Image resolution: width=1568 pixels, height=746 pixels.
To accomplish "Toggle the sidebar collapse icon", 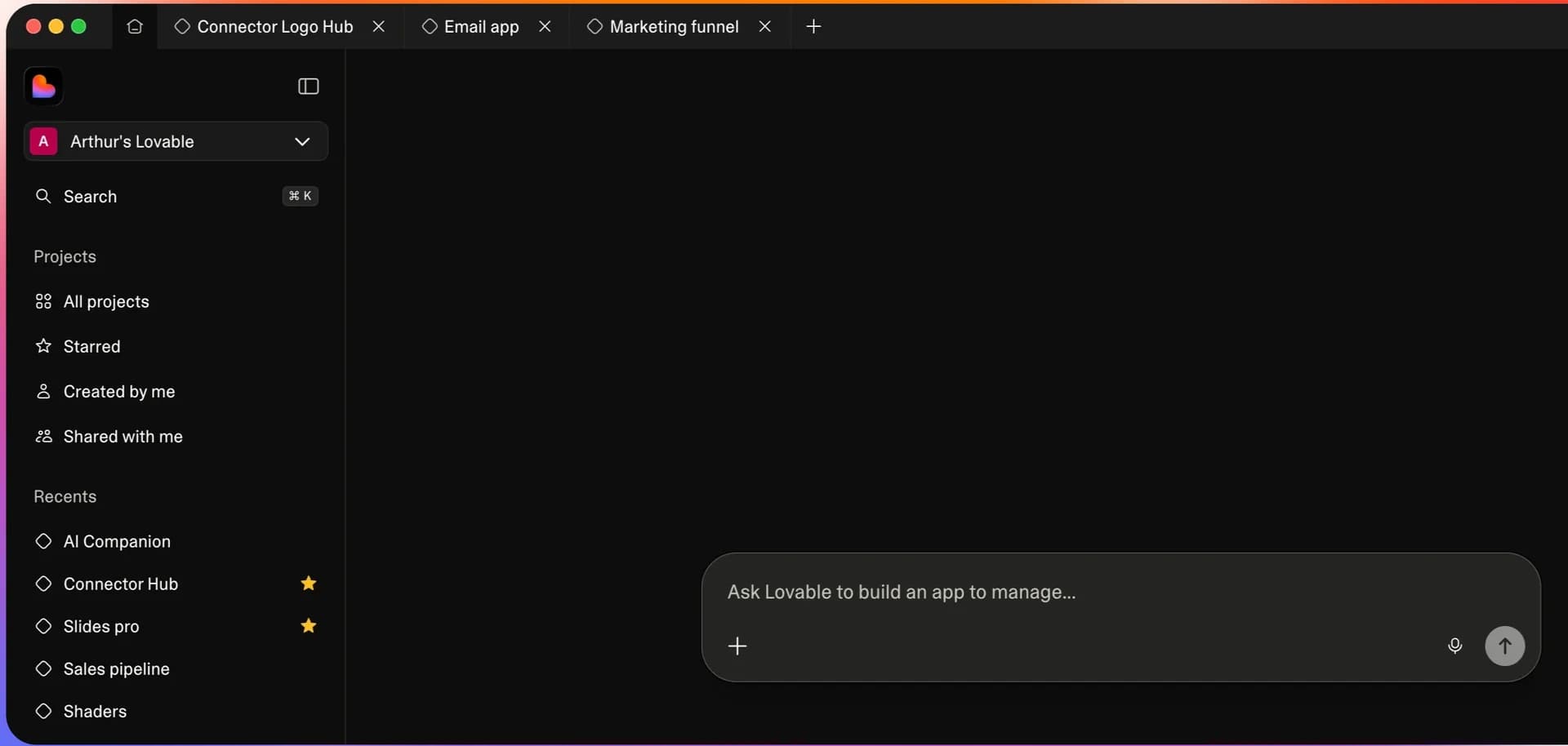I will [308, 87].
